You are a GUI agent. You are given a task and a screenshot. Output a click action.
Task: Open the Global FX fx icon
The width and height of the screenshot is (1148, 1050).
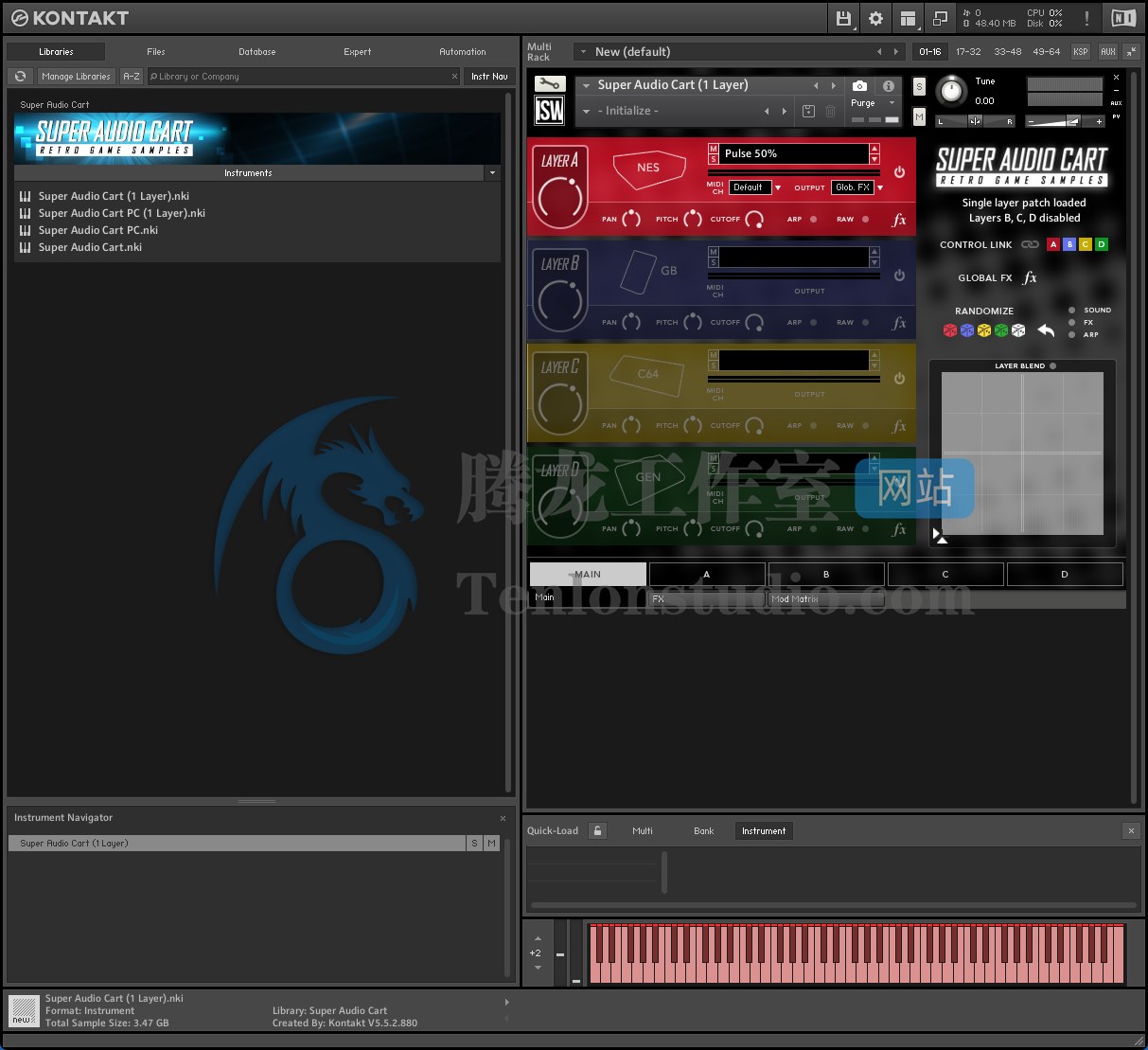click(1031, 277)
